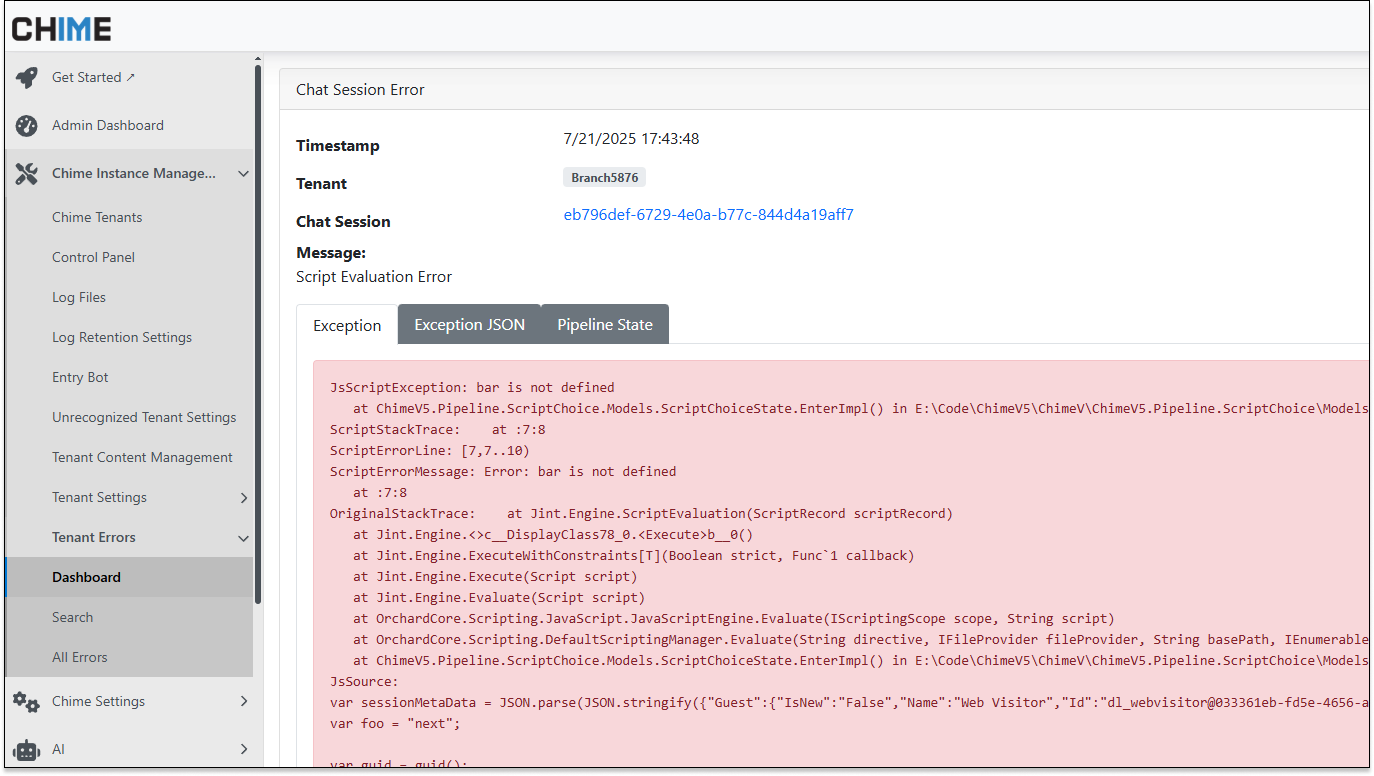The image size is (1374, 776).
Task: Collapse the Tenant Errors chevron
Action: coord(243,538)
